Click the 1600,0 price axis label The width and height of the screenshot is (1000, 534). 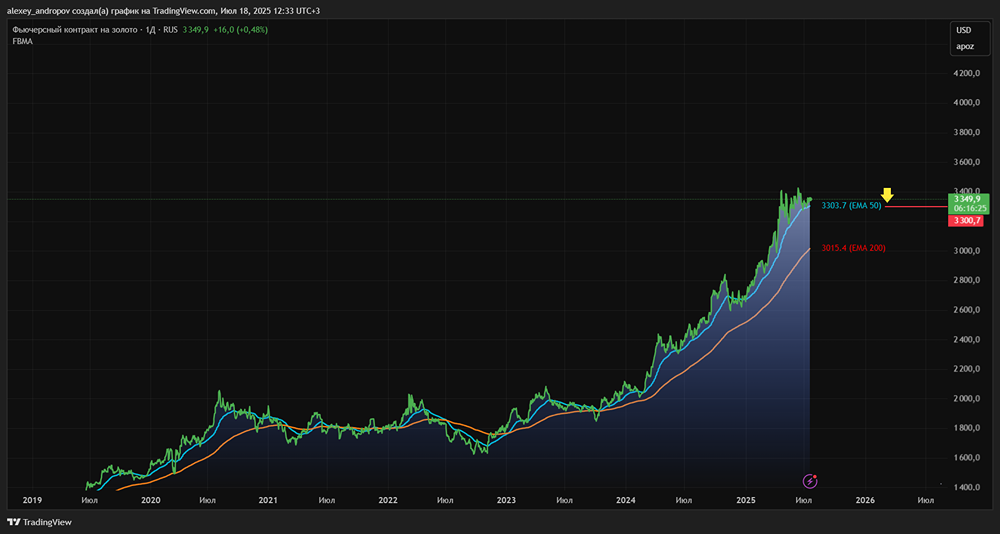click(967, 458)
